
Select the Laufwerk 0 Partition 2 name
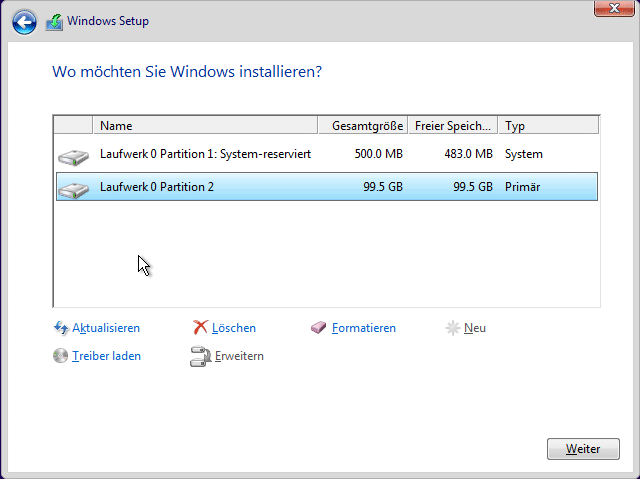(157, 187)
